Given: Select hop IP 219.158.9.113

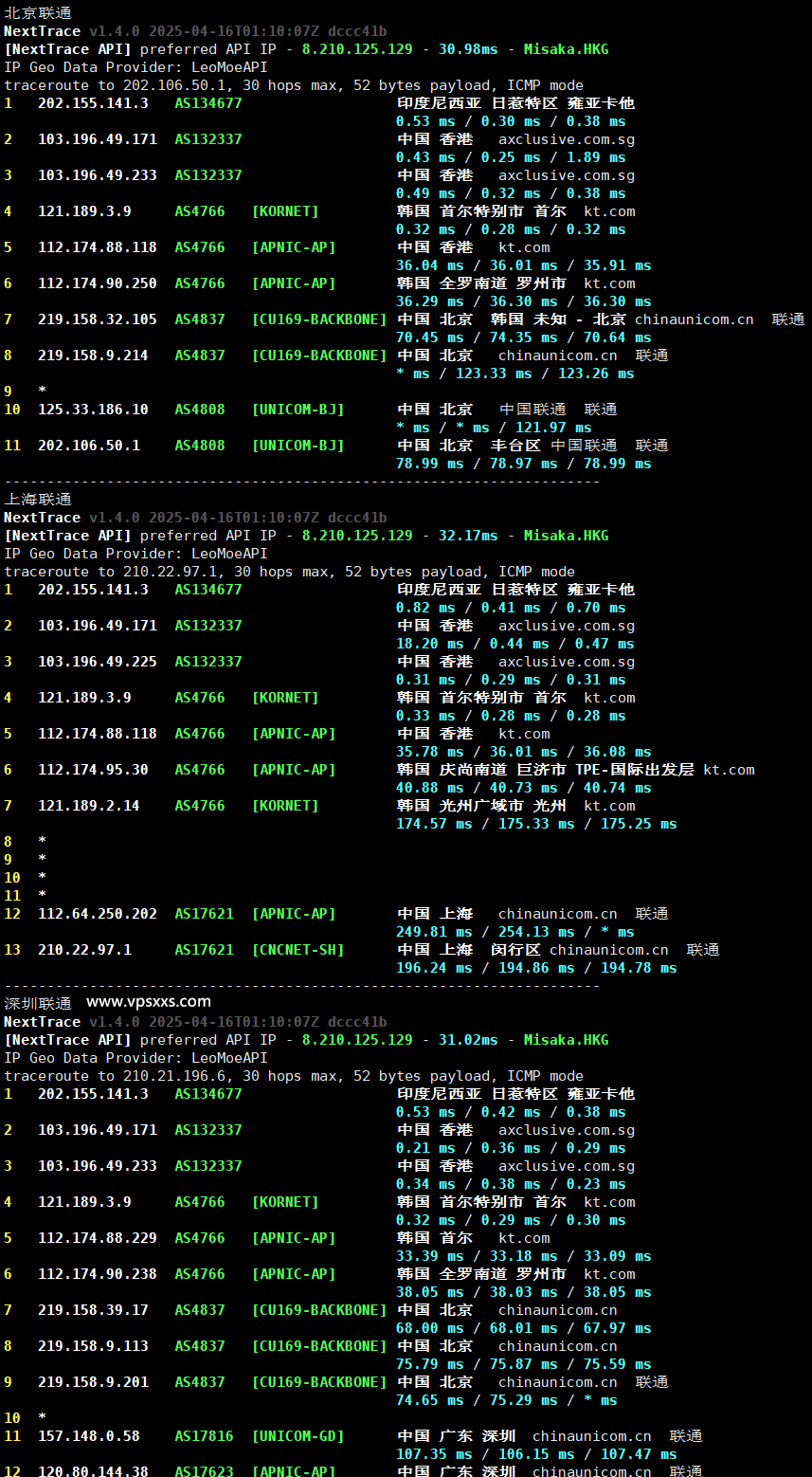Looking at the screenshot, I should pos(93,1346).
